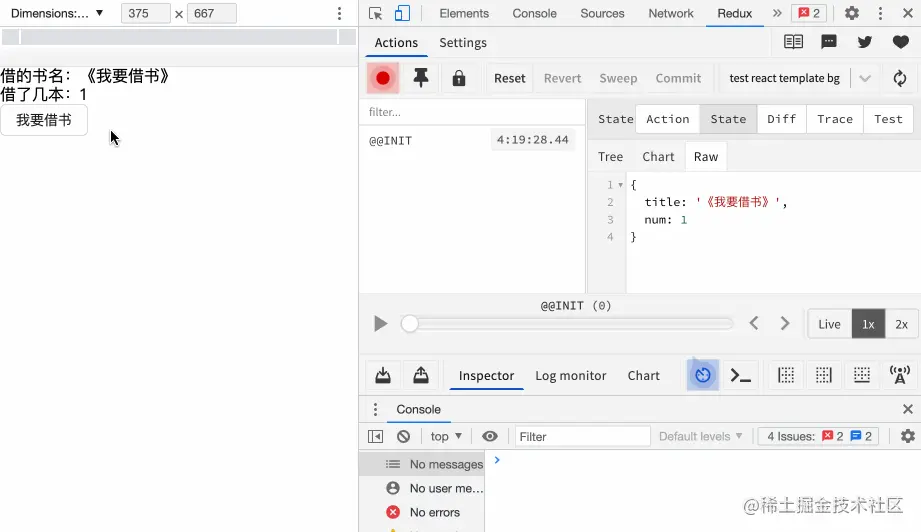
Task: Switch to the Diff tab
Action: click(x=781, y=119)
